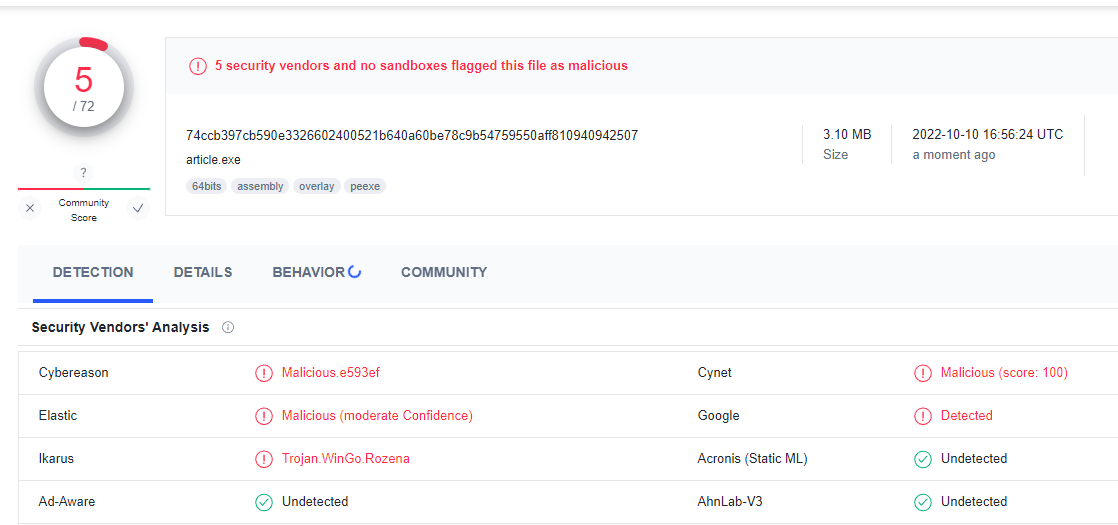Click the assembly tag
1118x525 pixels.
260,186
